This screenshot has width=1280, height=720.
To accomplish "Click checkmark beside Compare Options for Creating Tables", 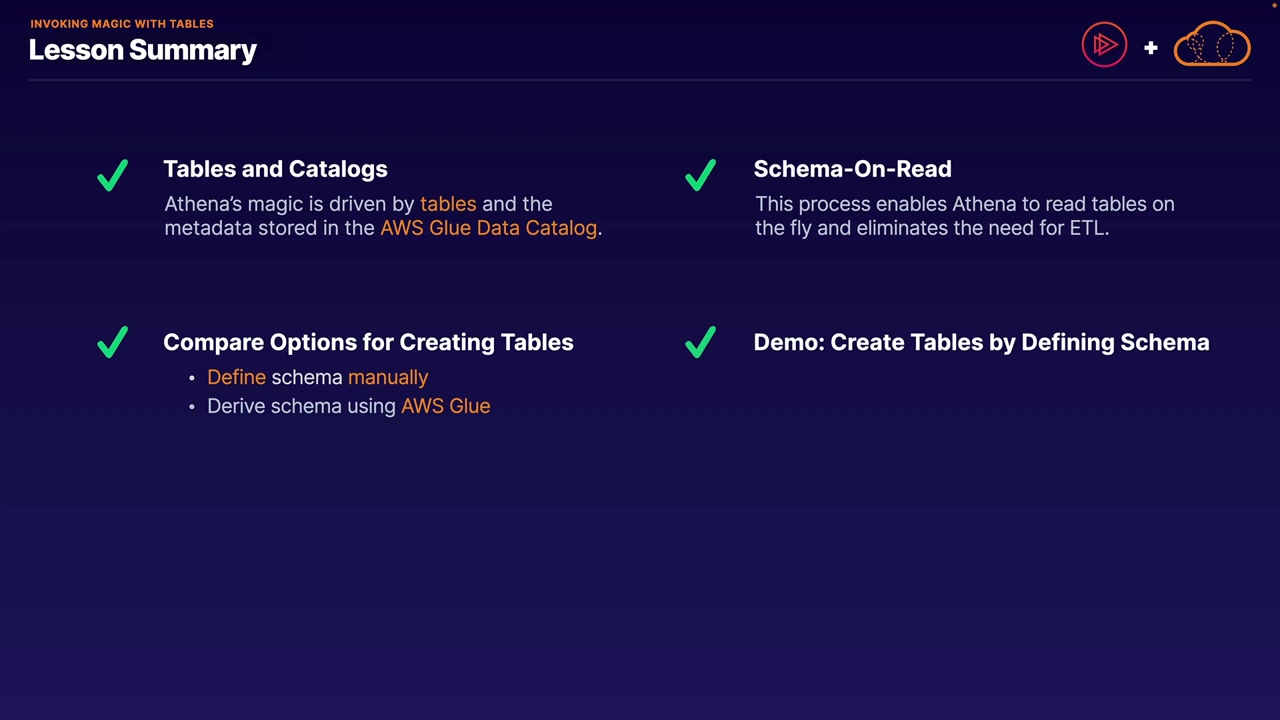I will 113,342.
